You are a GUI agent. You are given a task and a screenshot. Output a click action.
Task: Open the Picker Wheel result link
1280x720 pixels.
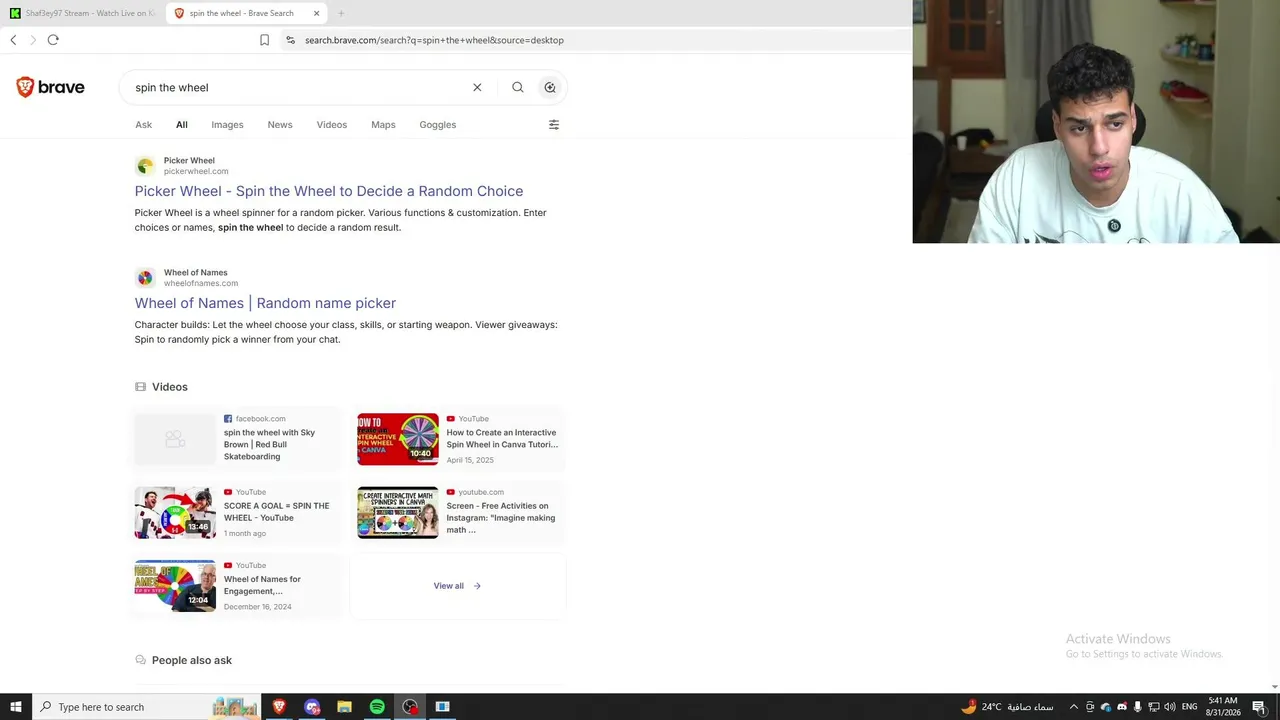tap(329, 191)
